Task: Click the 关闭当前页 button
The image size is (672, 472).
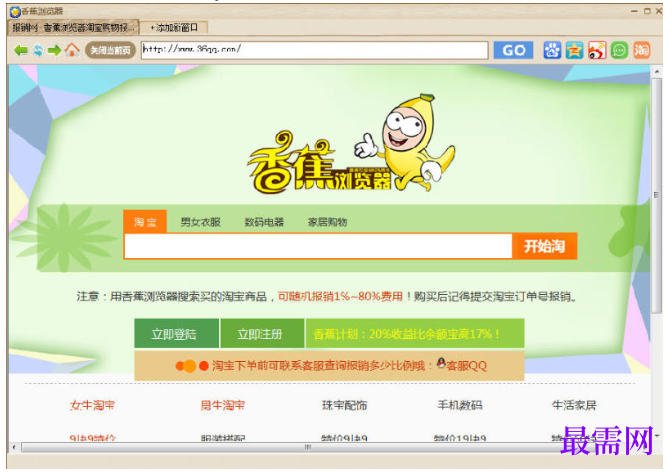Action: pyautogui.click(x=111, y=51)
